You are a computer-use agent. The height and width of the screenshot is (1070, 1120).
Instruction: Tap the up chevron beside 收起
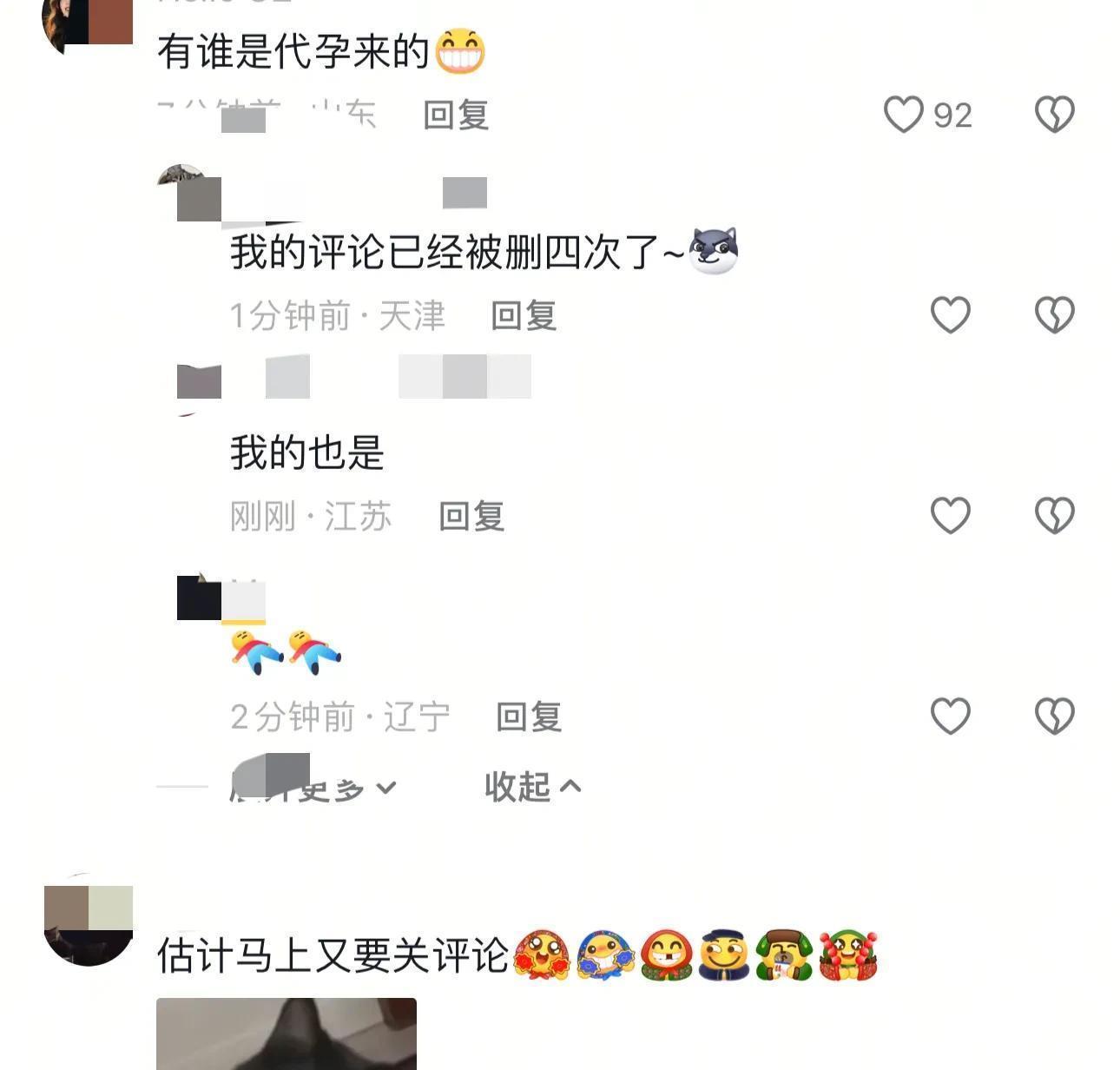(x=570, y=787)
